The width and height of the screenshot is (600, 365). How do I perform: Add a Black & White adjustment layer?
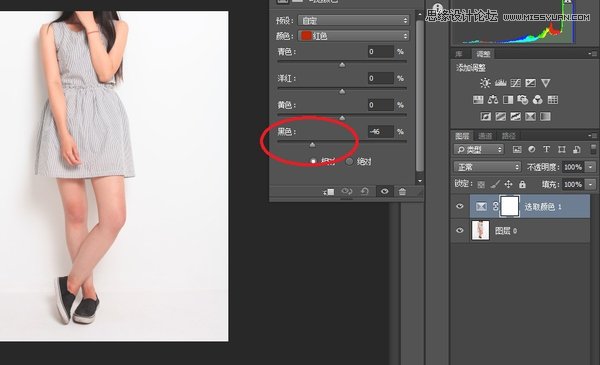pos(508,100)
